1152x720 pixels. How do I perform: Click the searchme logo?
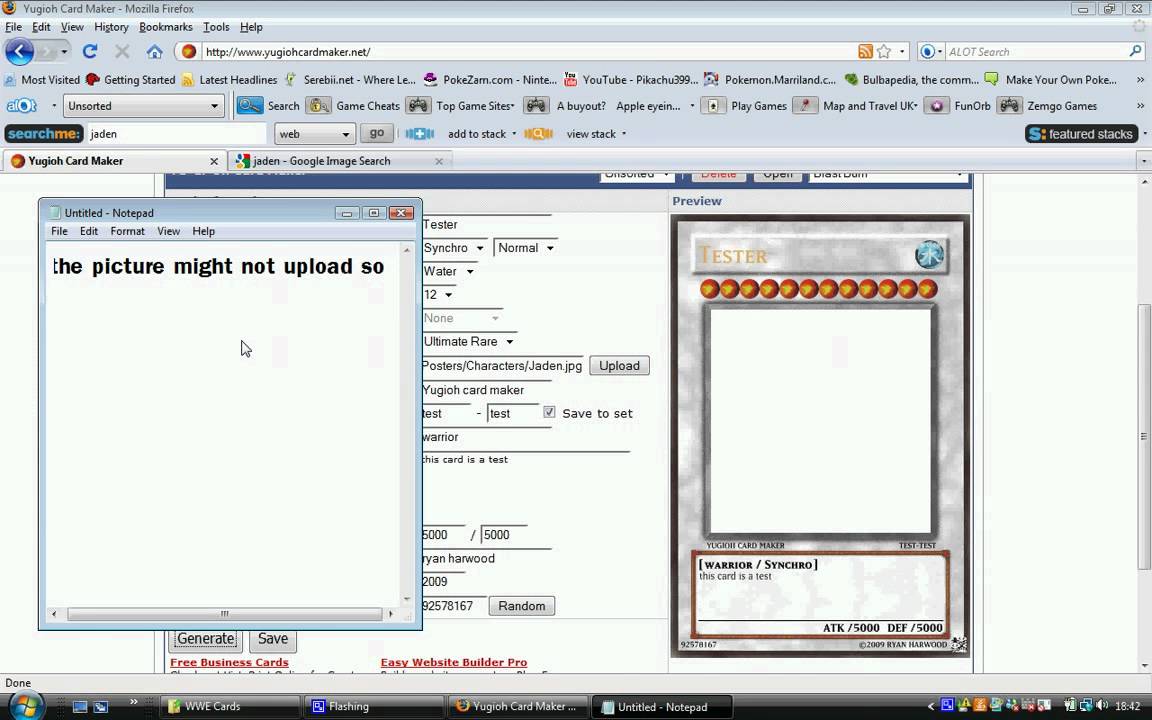click(x=43, y=134)
